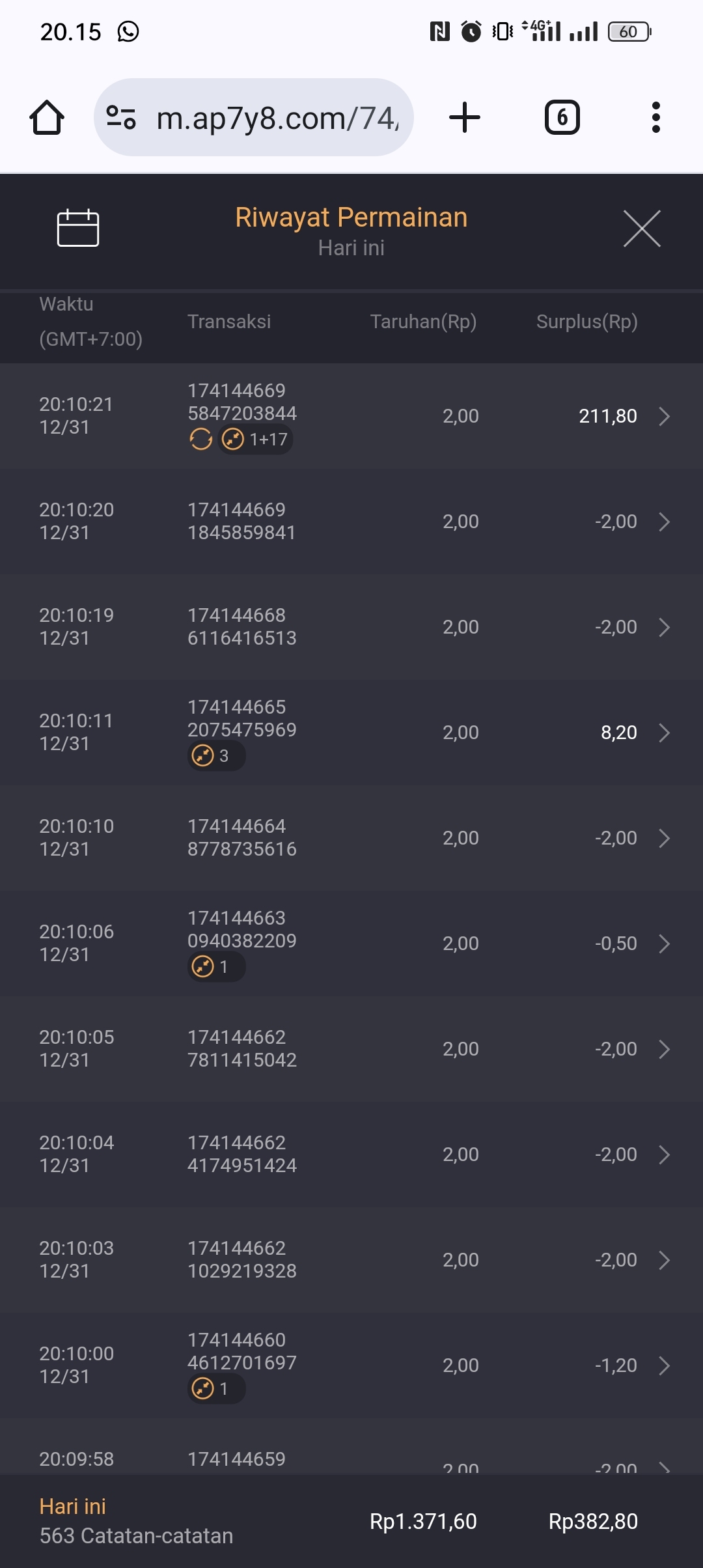
Task: Open the browser three-dot menu
Action: click(655, 118)
